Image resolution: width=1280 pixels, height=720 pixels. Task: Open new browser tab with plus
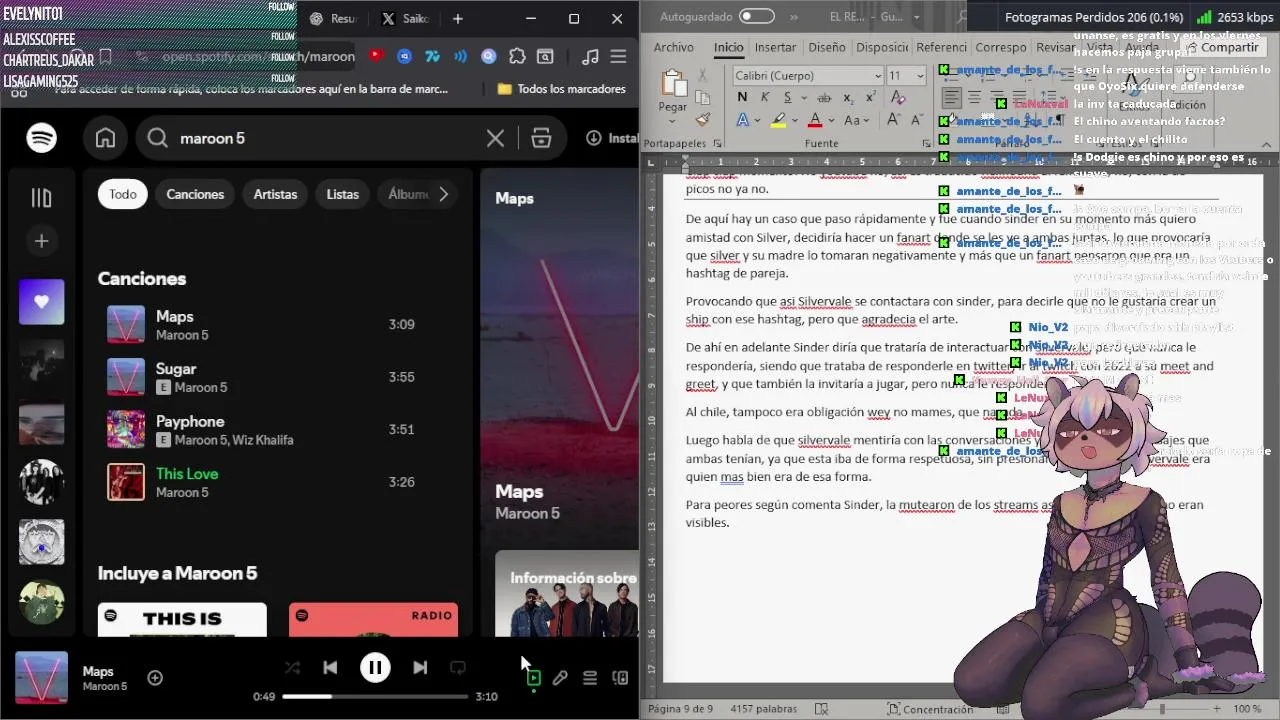457,18
